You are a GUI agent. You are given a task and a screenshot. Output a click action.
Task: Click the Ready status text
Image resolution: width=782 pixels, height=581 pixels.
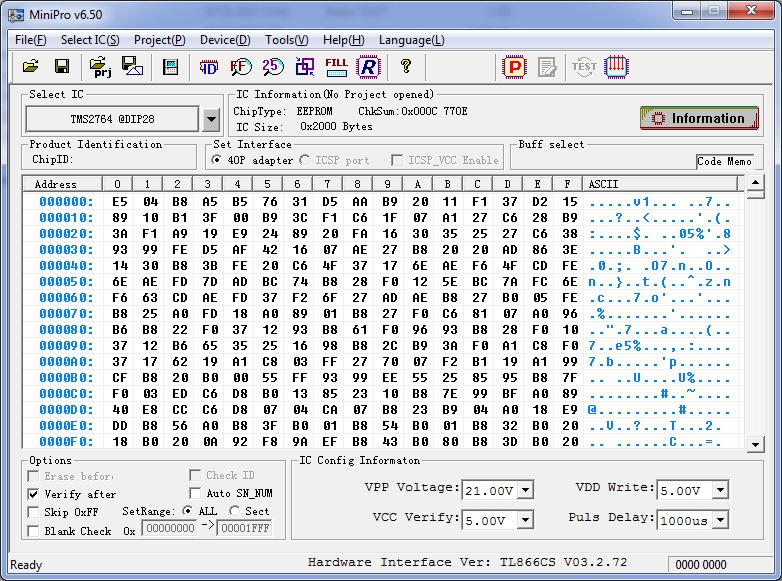tap(26, 565)
